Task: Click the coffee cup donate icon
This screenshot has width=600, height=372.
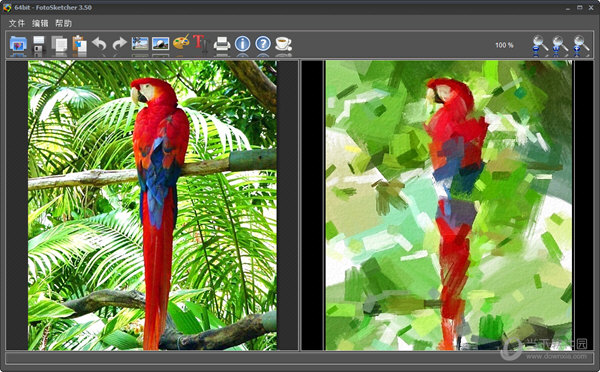Action: coord(284,44)
